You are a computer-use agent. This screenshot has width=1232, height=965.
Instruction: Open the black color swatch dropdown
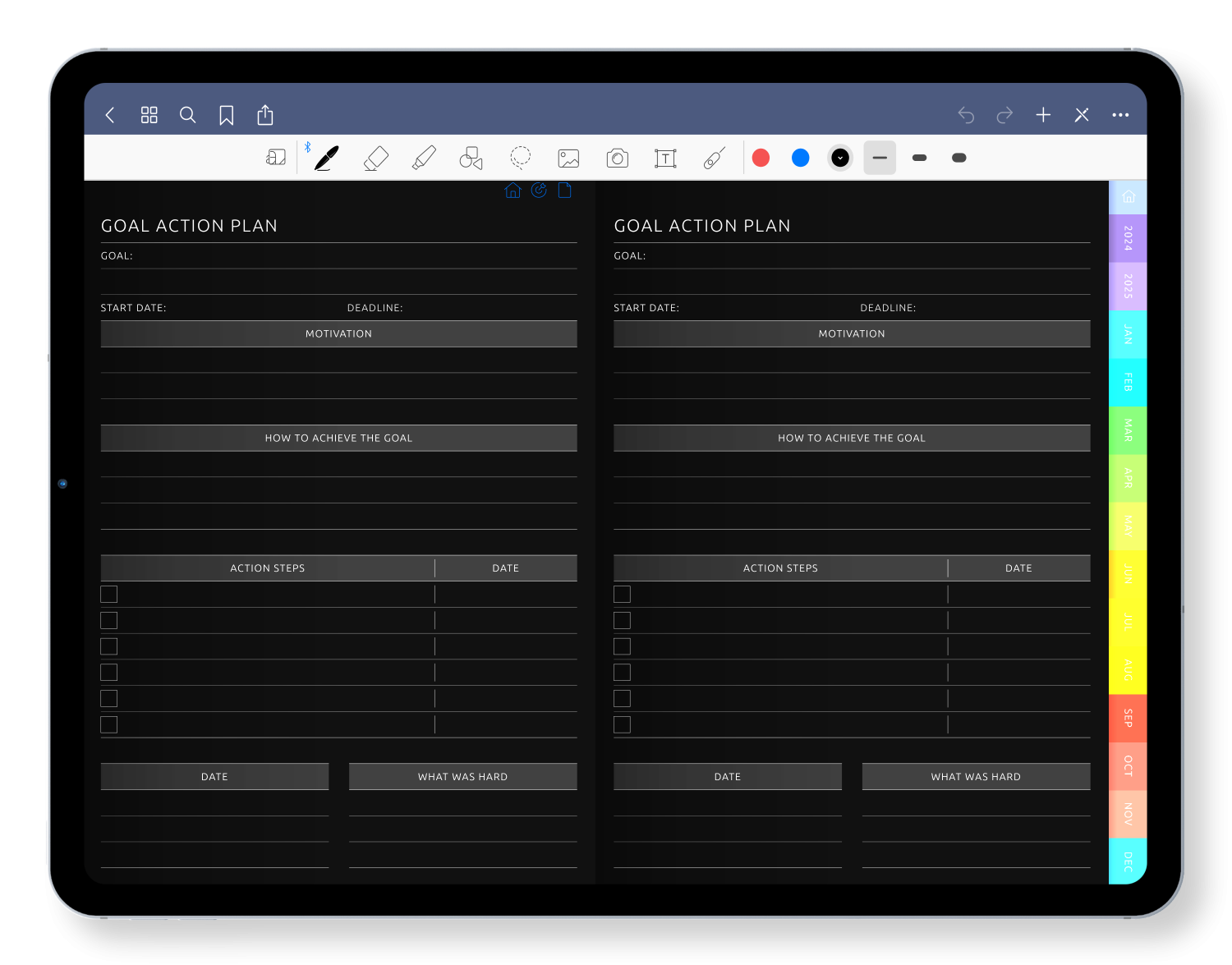click(x=840, y=158)
